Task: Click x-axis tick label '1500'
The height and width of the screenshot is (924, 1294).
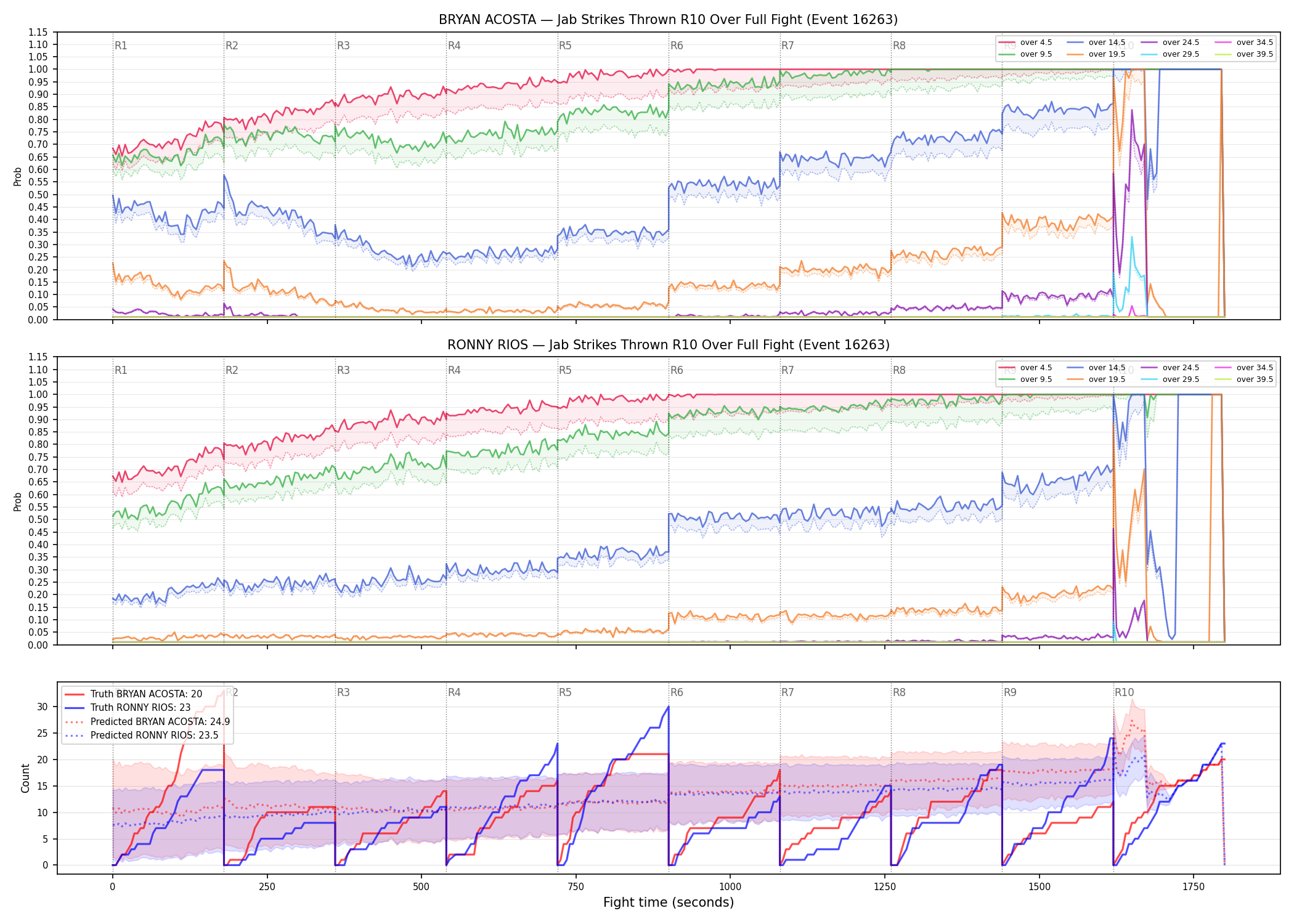Action: pyautogui.click(x=1040, y=887)
